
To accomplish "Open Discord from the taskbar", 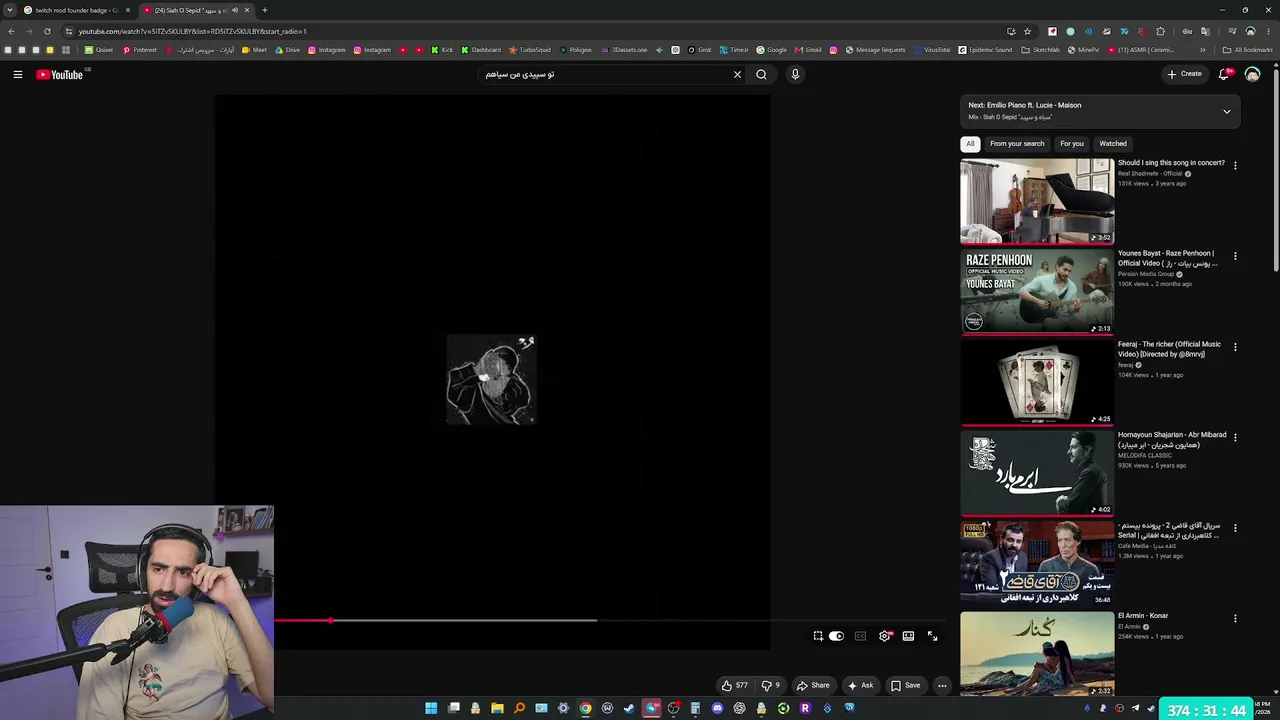I will pos(717,708).
